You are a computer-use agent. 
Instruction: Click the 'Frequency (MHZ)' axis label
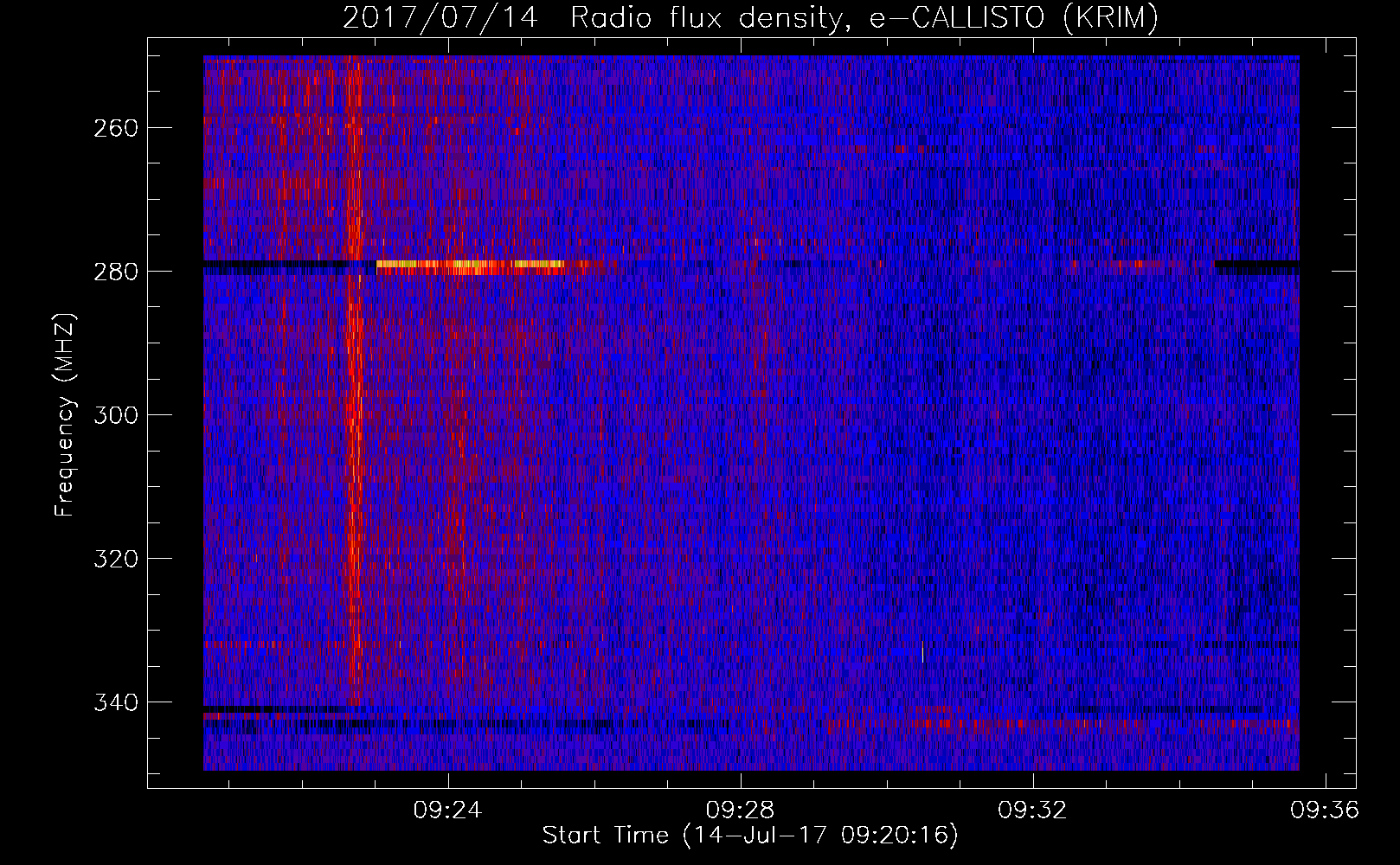[x=65, y=414]
